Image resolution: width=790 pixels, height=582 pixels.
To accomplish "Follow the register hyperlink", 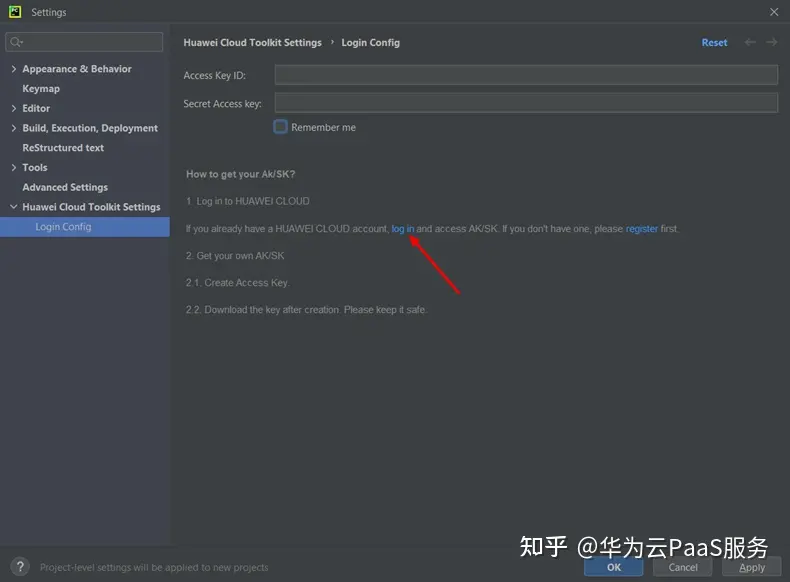I will pos(641,229).
